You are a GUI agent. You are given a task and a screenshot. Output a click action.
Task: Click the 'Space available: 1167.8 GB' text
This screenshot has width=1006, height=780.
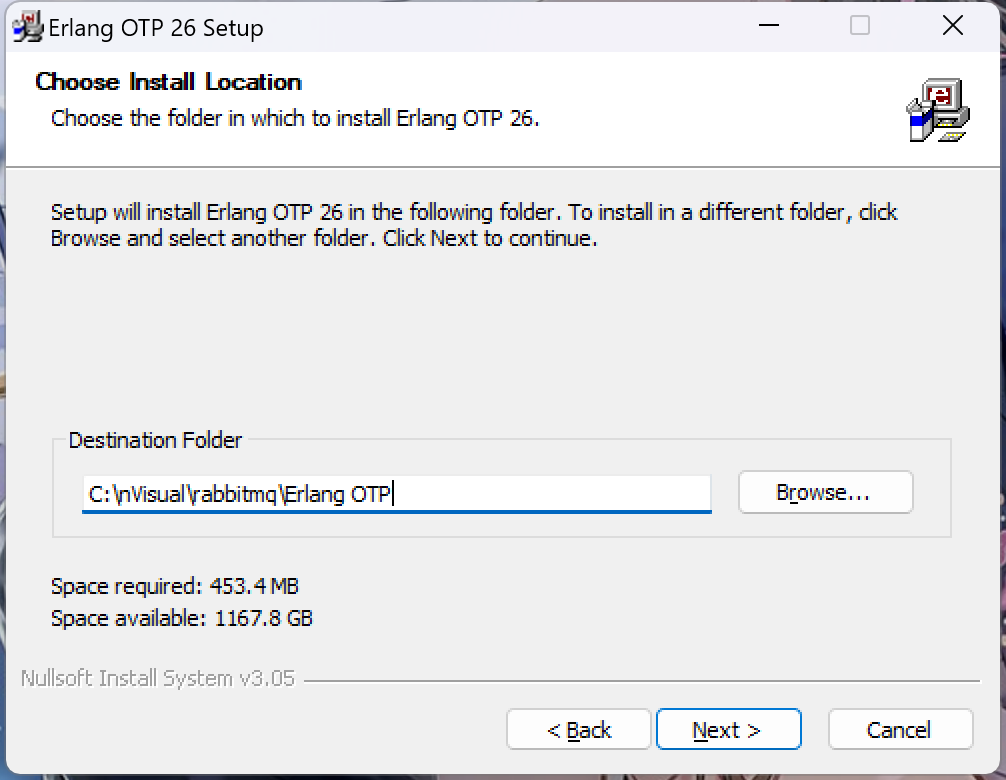[x=182, y=618]
